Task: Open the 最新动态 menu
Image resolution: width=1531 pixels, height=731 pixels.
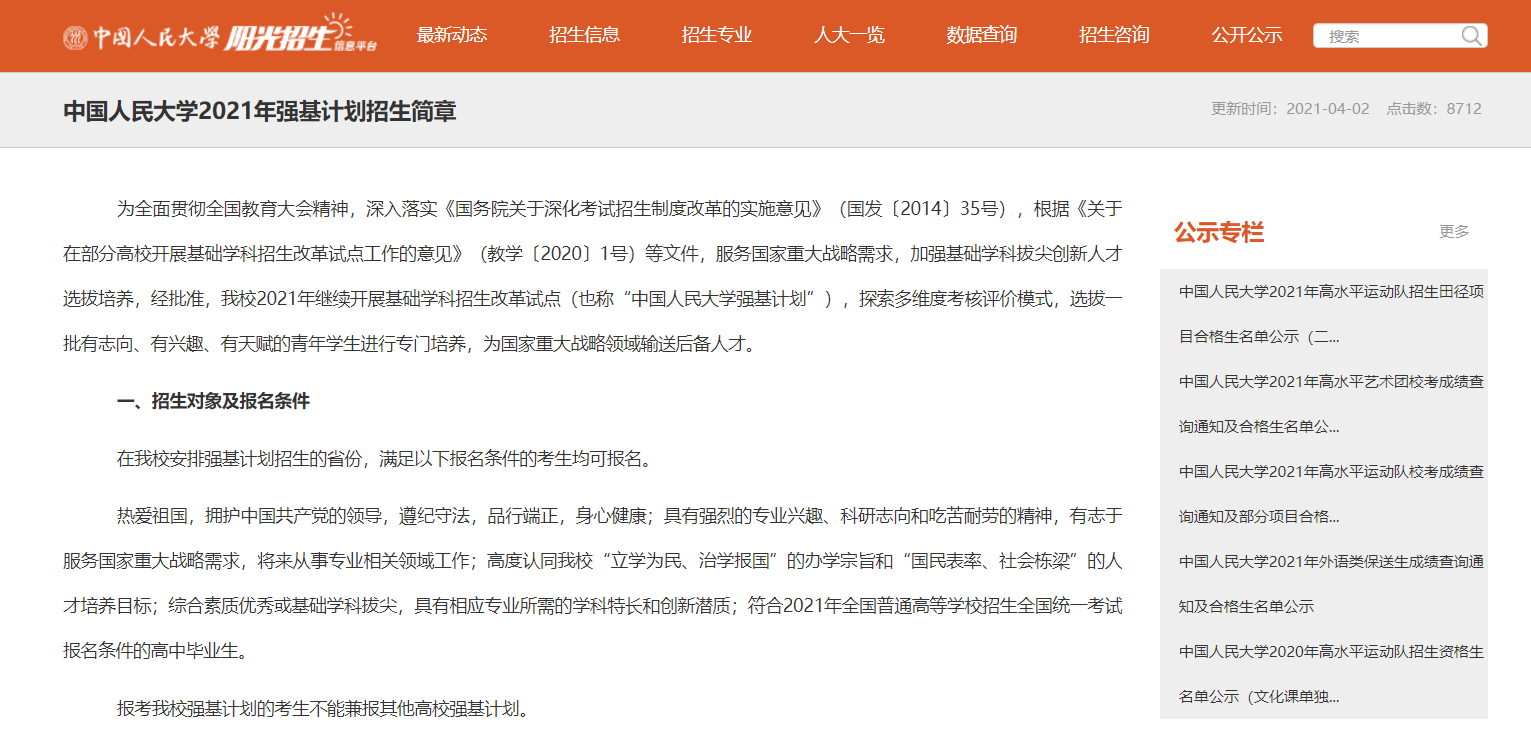Action: point(452,35)
